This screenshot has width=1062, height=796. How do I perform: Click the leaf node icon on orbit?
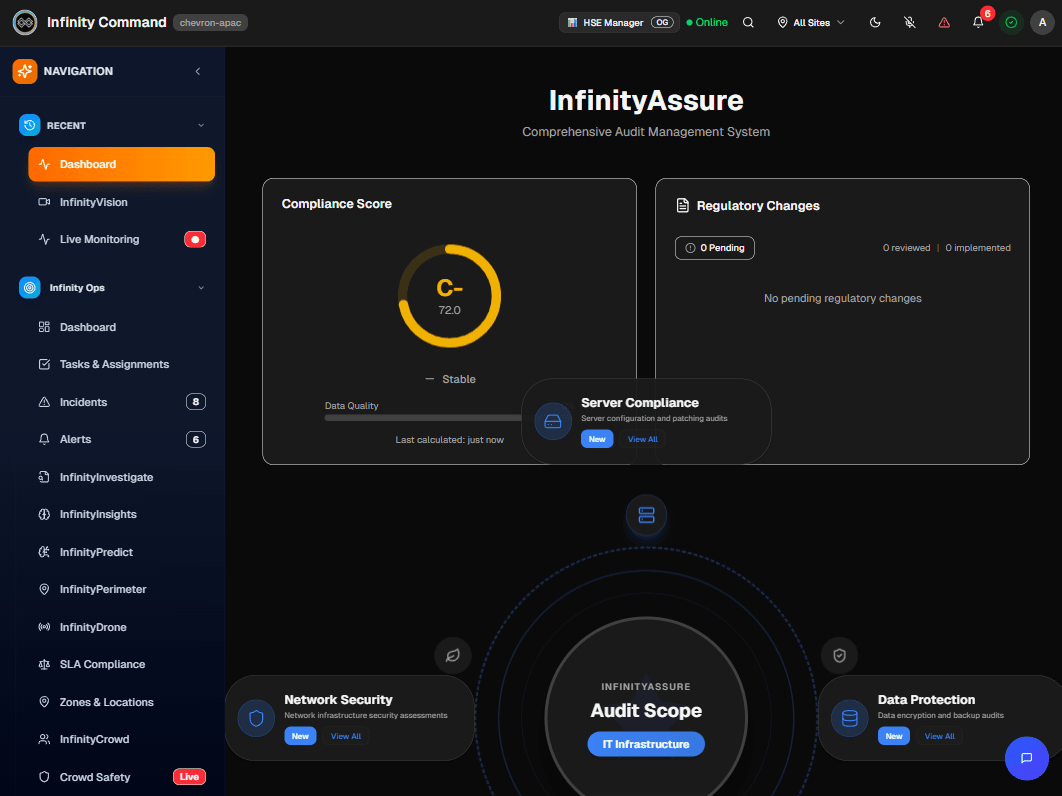[452, 655]
